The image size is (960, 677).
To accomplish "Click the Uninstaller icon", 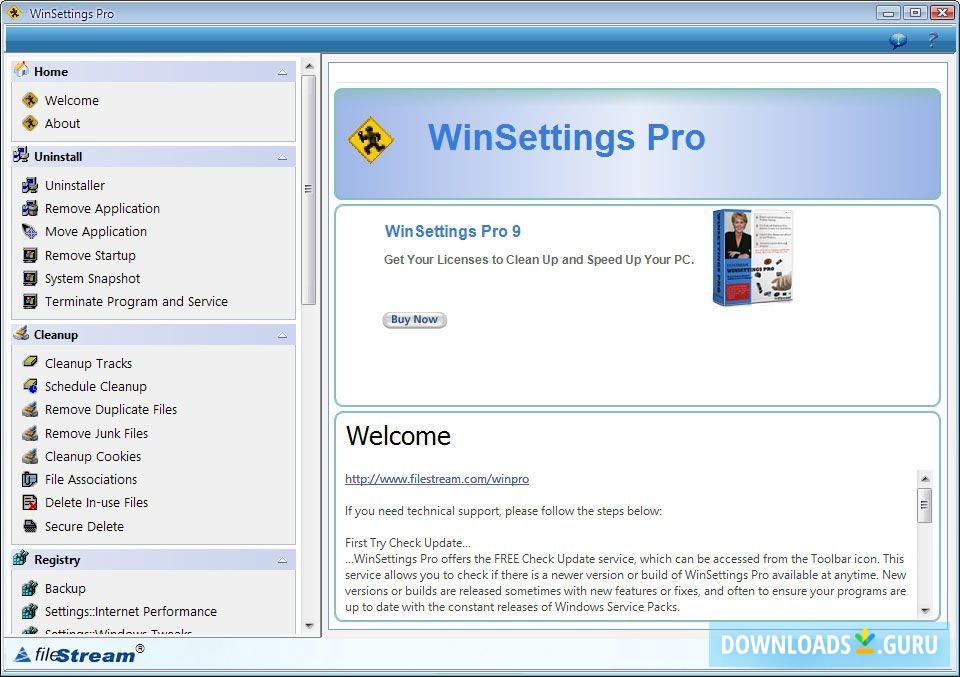I will click(x=30, y=185).
